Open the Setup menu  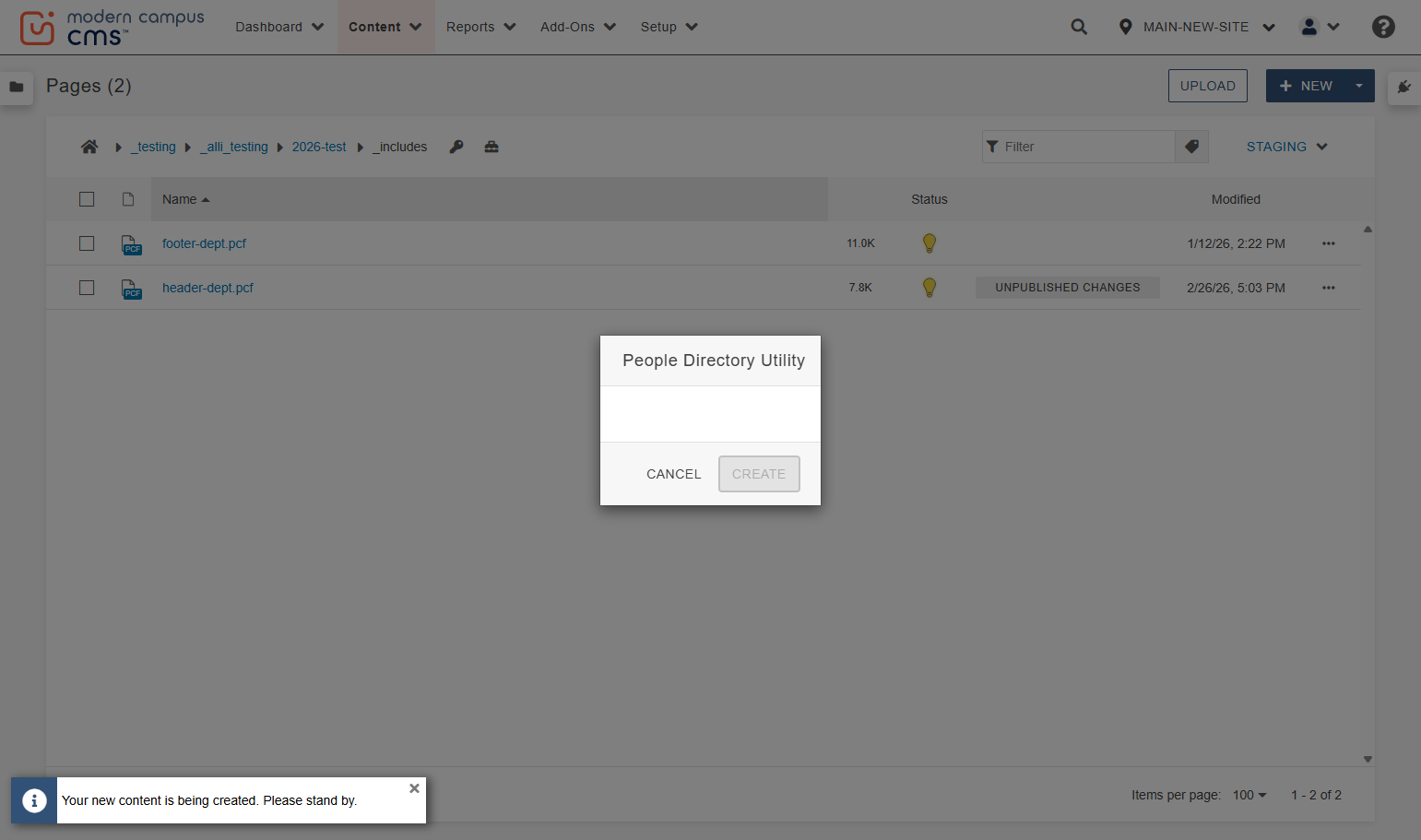pyautogui.click(x=669, y=27)
